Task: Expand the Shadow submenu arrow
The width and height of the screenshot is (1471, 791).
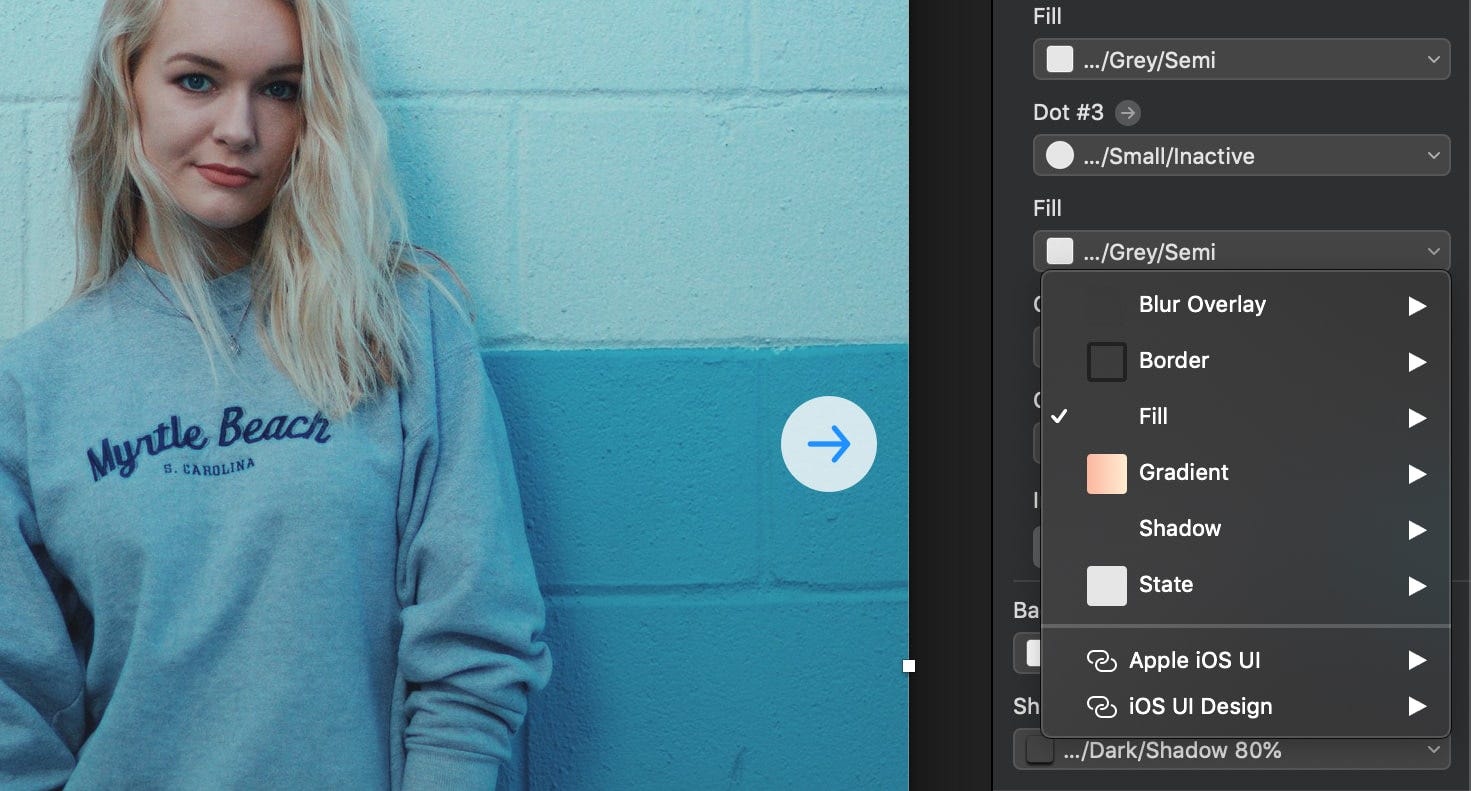Action: click(x=1417, y=529)
